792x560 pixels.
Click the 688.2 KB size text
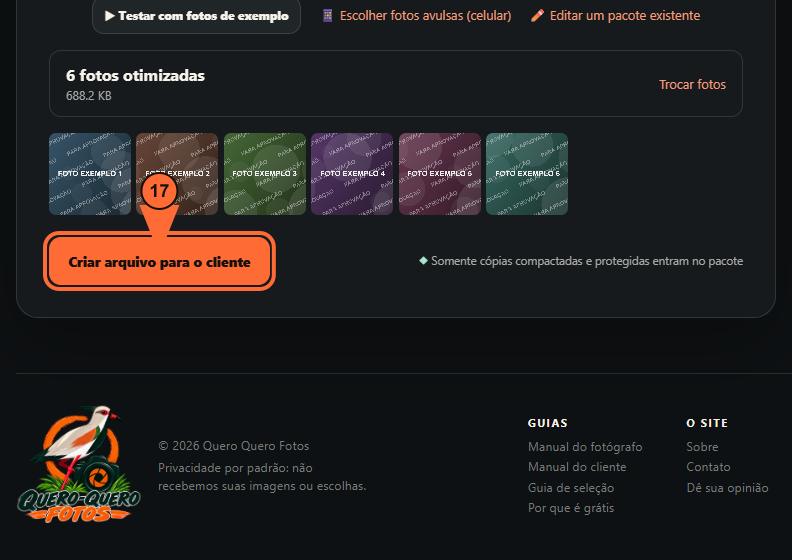click(x=88, y=96)
